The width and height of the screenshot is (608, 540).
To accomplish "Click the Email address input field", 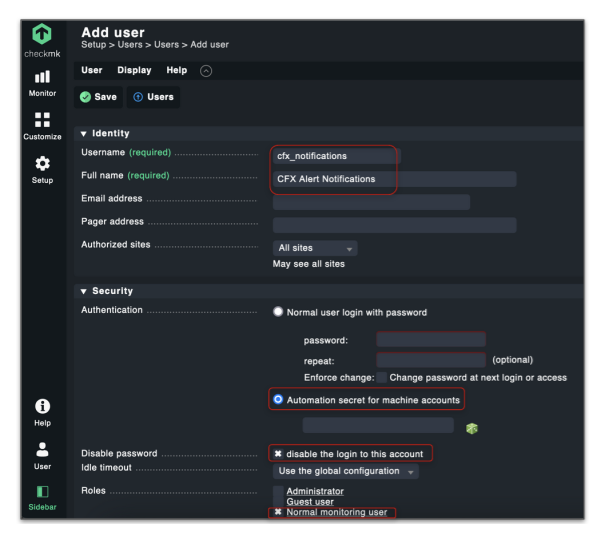I will point(371,202).
